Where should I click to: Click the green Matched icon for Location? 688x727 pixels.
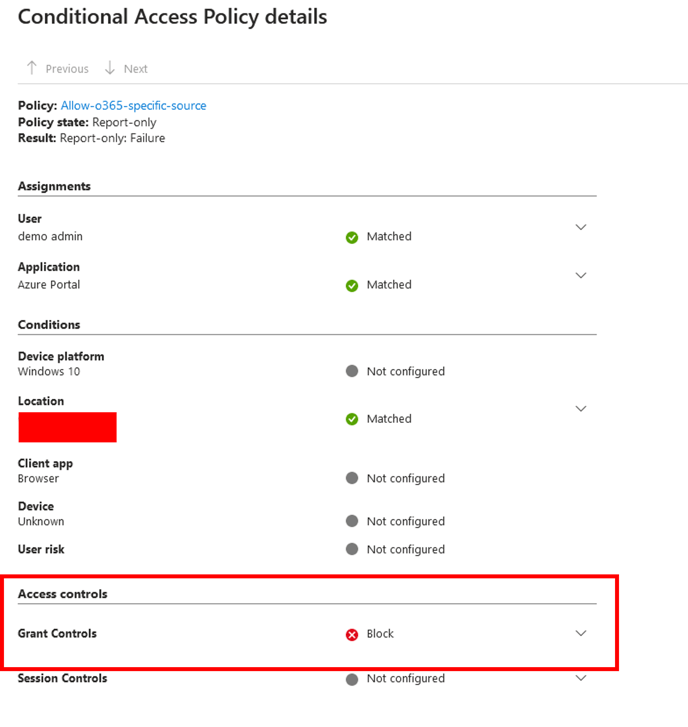point(352,419)
